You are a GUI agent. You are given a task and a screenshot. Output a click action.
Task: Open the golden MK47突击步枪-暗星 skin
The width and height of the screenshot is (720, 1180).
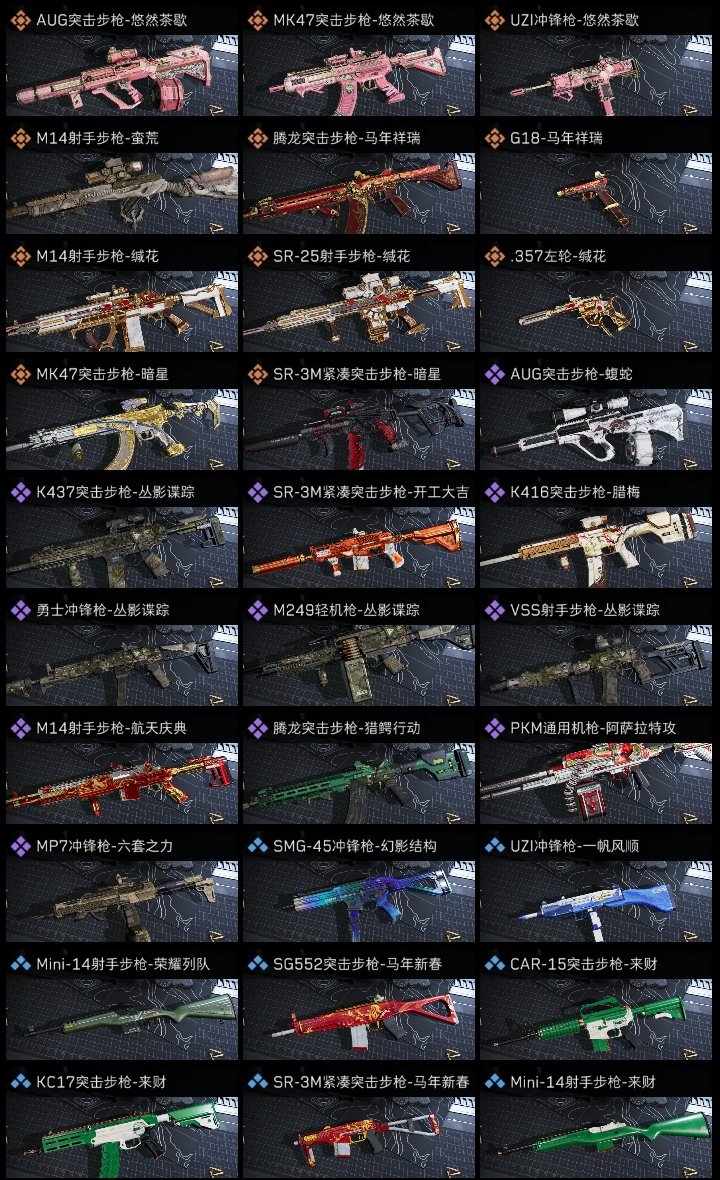click(122, 430)
